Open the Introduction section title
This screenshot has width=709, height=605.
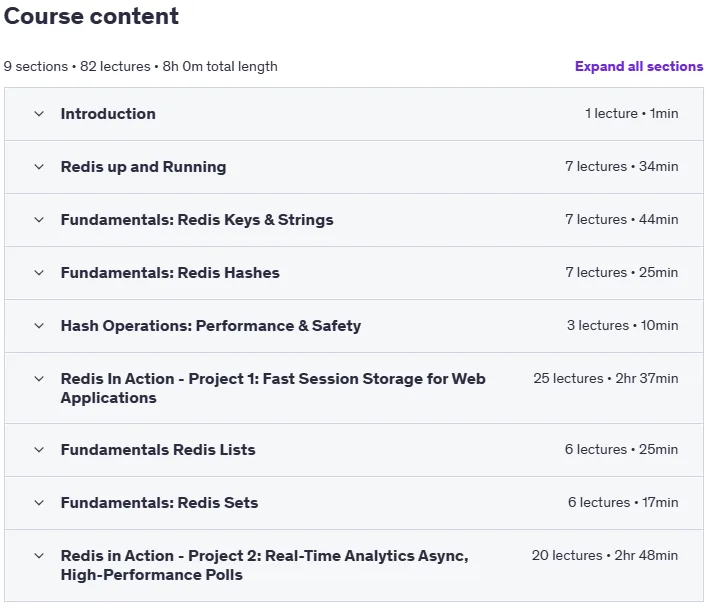pos(108,113)
